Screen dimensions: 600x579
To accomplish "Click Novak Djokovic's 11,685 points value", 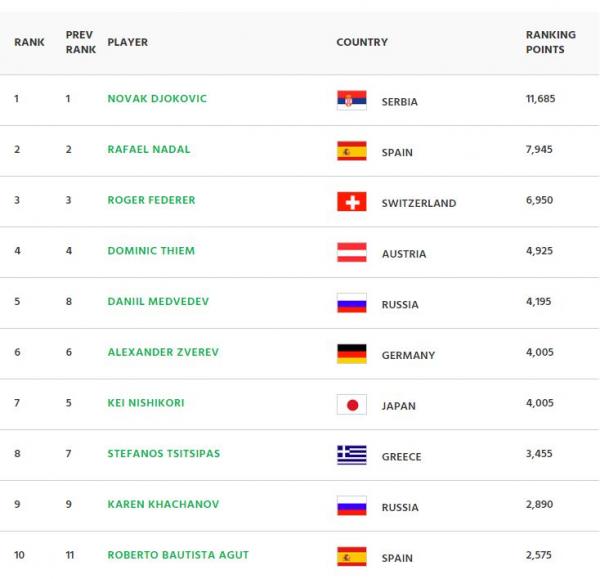I will (540, 99).
